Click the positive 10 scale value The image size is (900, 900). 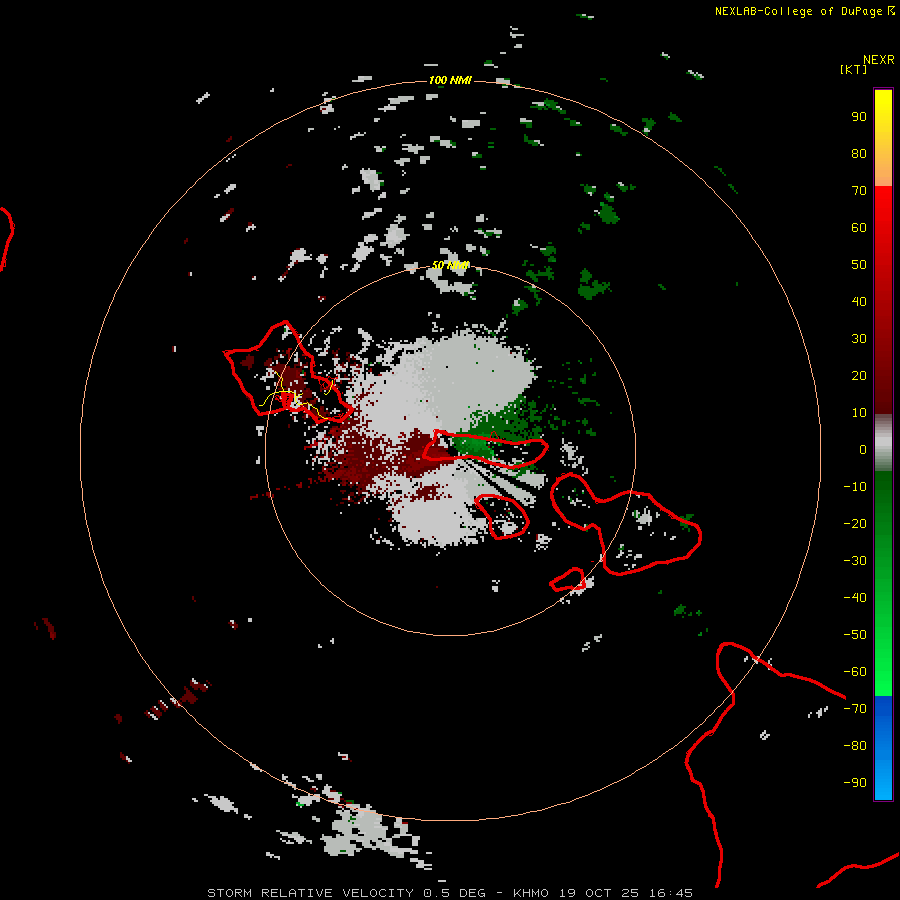859,413
